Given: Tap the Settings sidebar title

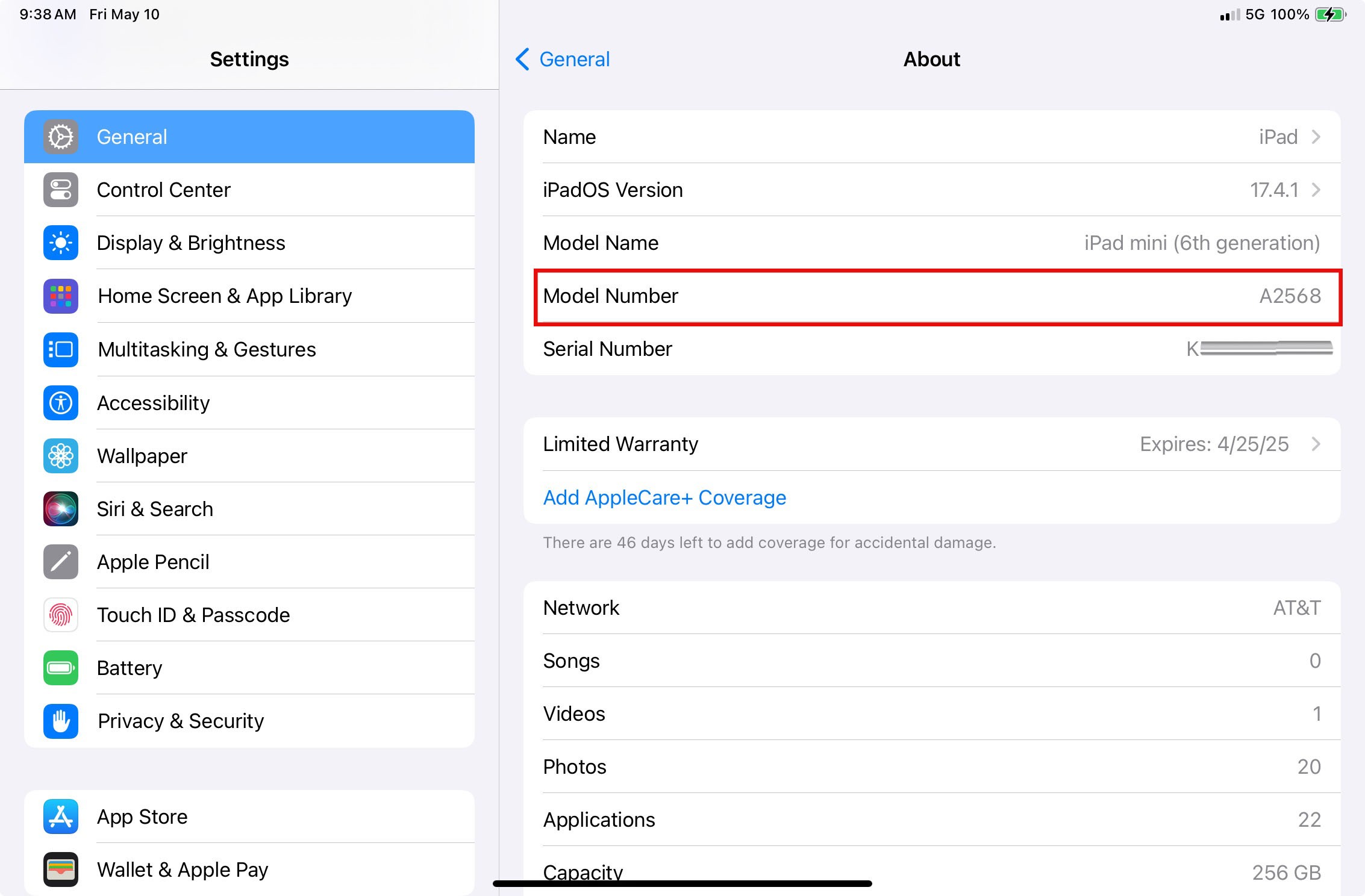Looking at the screenshot, I should (249, 59).
